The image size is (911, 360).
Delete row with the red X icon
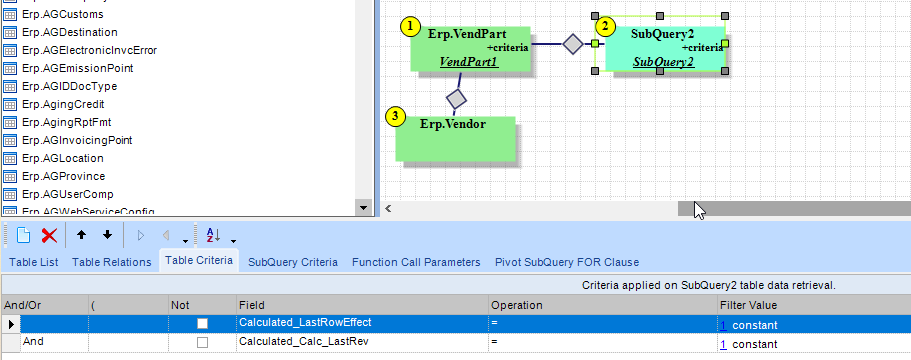[x=49, y=235]
